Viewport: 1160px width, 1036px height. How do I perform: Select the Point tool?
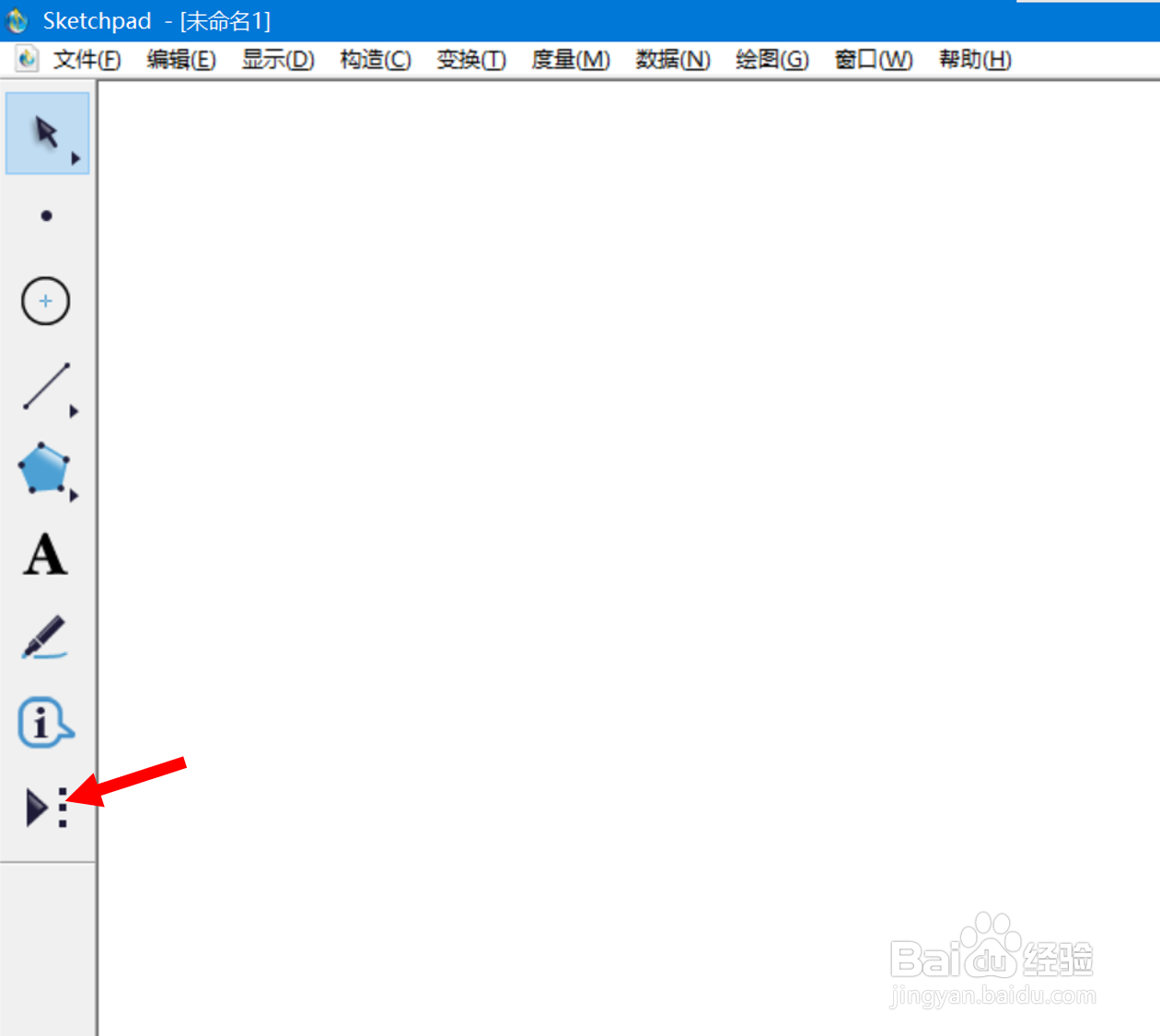[x=46, y=216]
